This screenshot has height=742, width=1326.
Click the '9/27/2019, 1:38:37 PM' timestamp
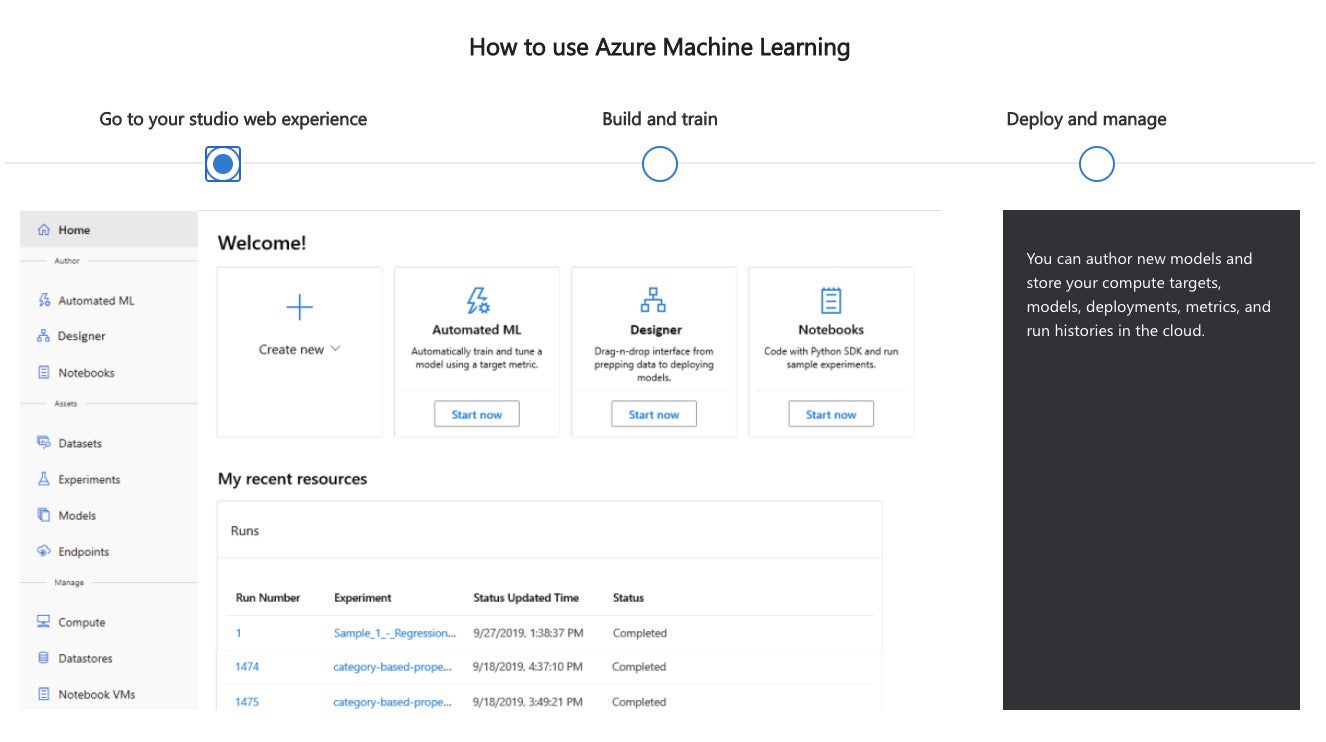click(x=528, y=633)
